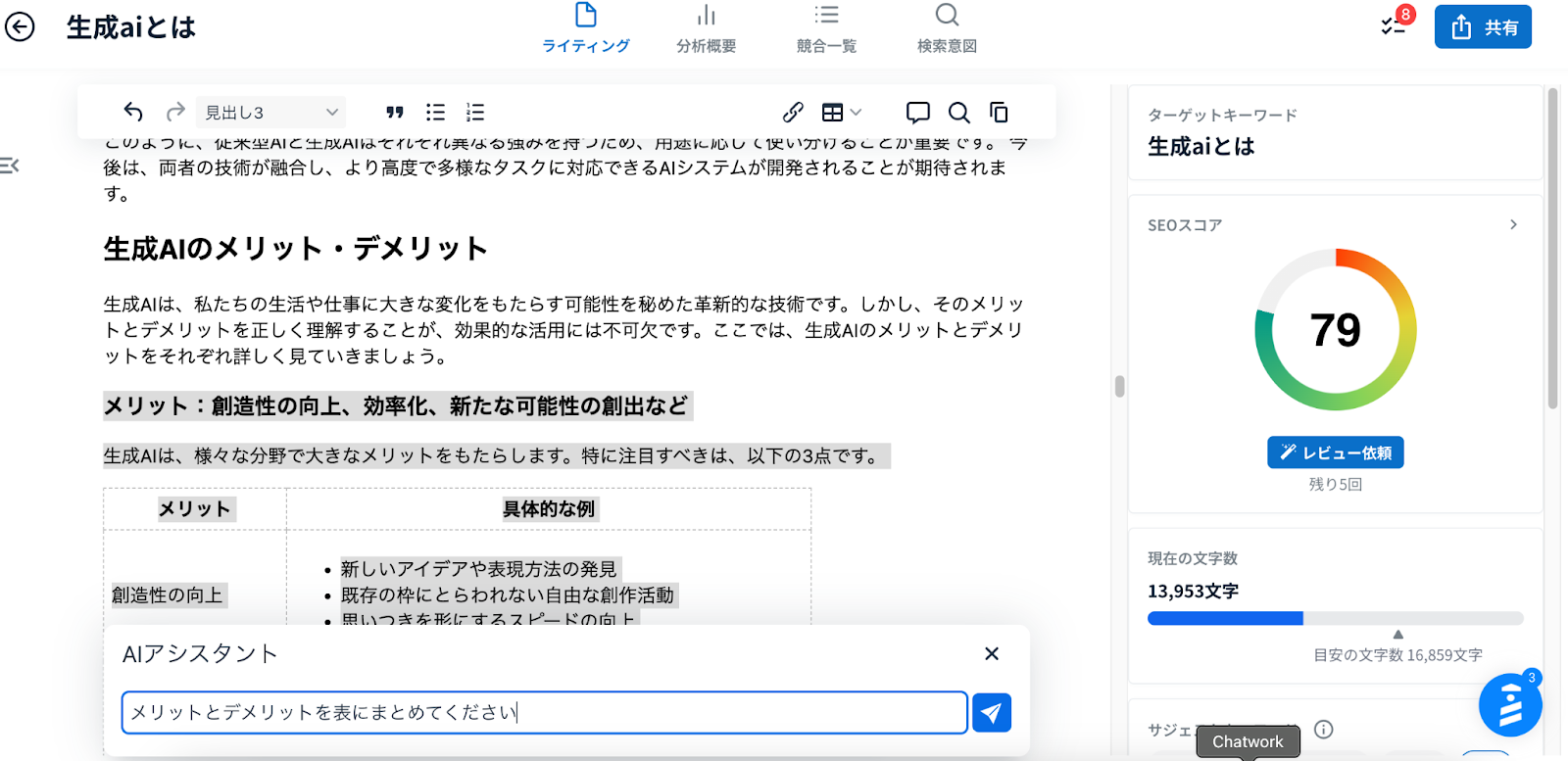Expand the SEOスコア details chevron
Viewport: 1568px width, 761px height.
pos(1513,224)
